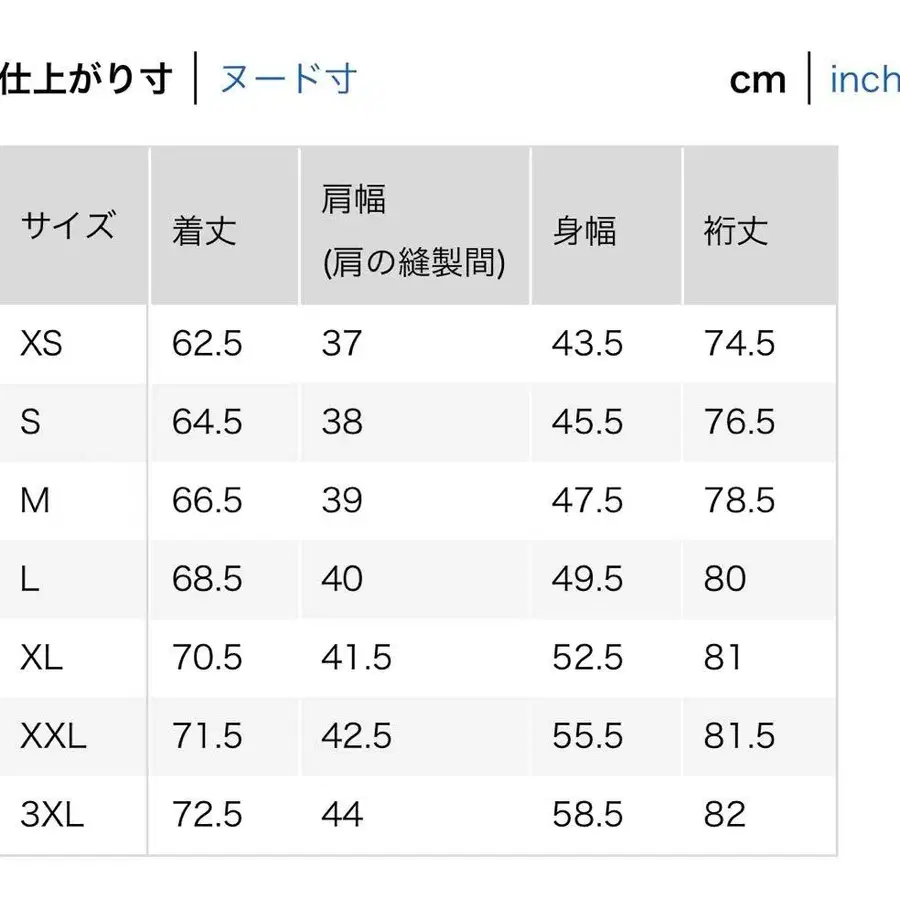
Task: Click the XL size label
Action: [42, 658]
